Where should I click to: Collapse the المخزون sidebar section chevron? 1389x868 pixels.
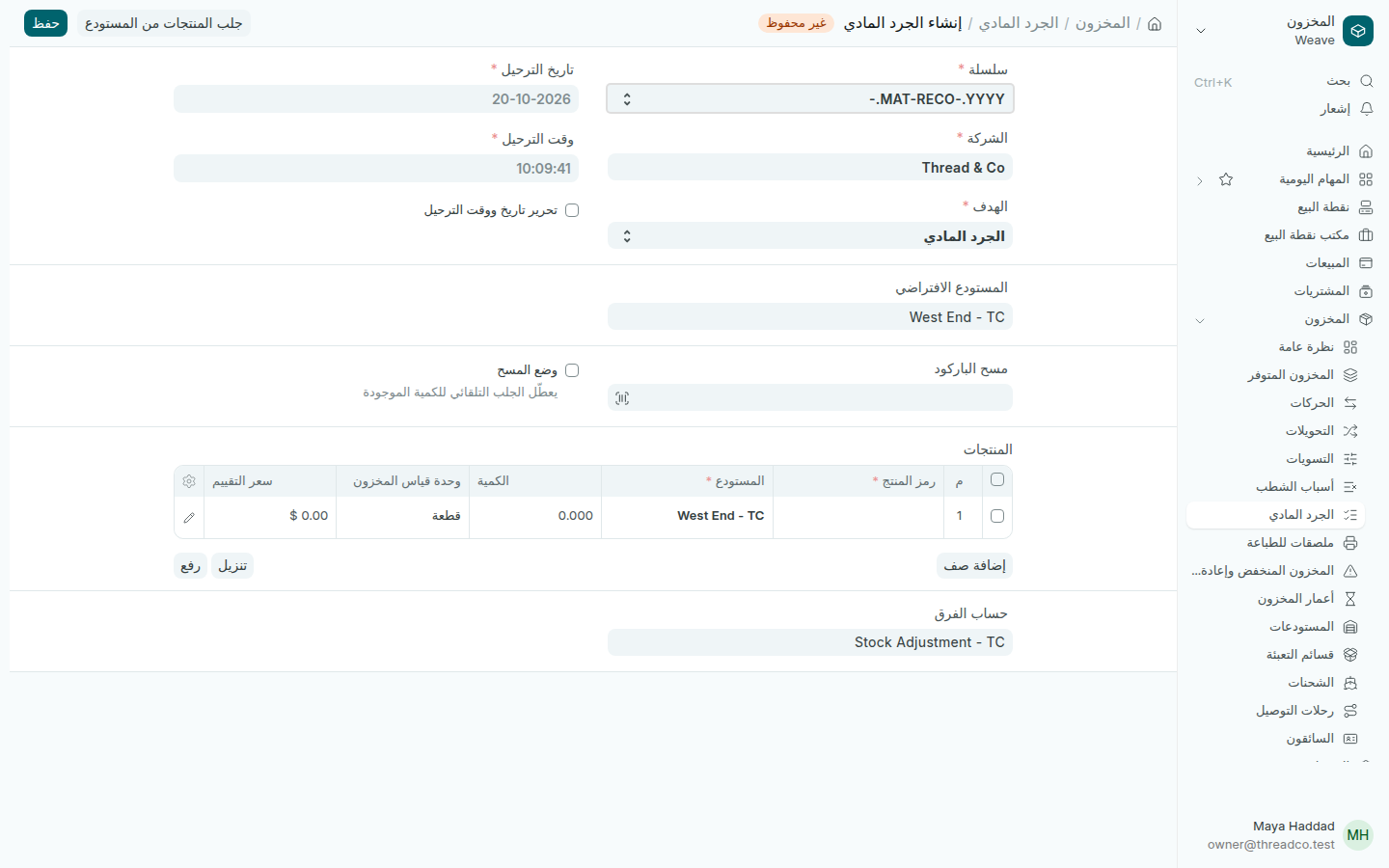tap(1200, 320)
